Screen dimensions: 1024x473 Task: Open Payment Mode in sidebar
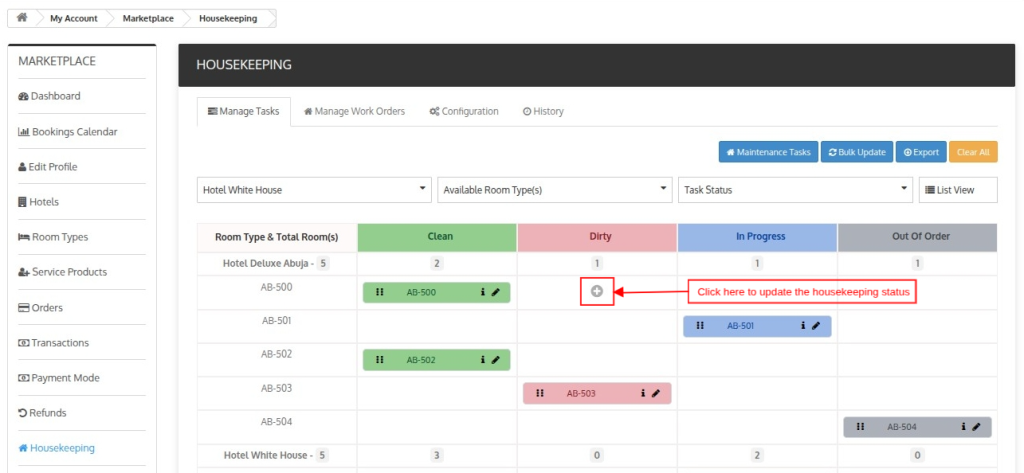(x=57, y=378)
